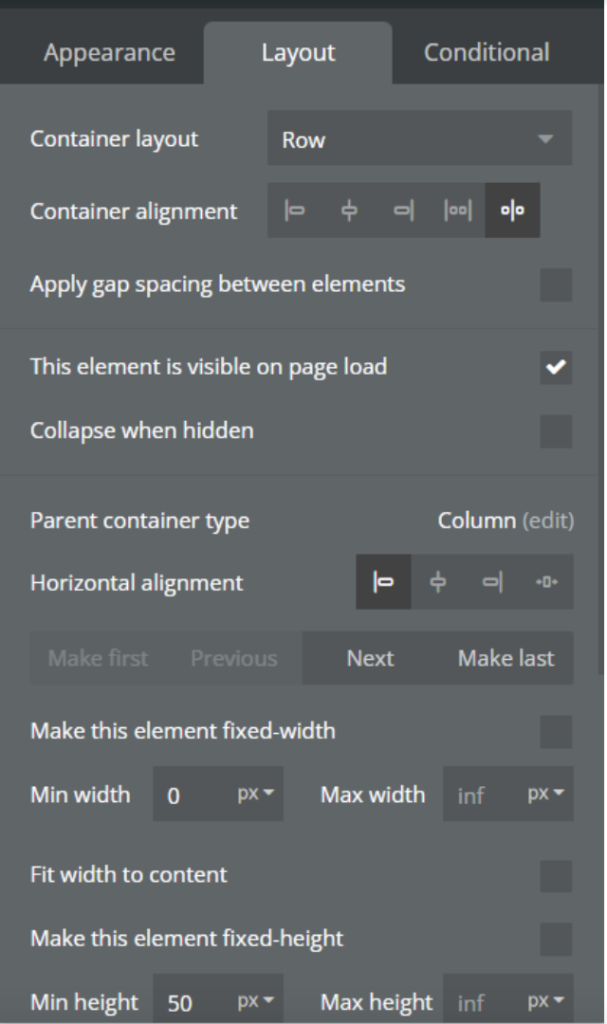Choose stretch horizontal alignment icon
The width and height of the screenshot is (607, 1024).
coord(546,583)
